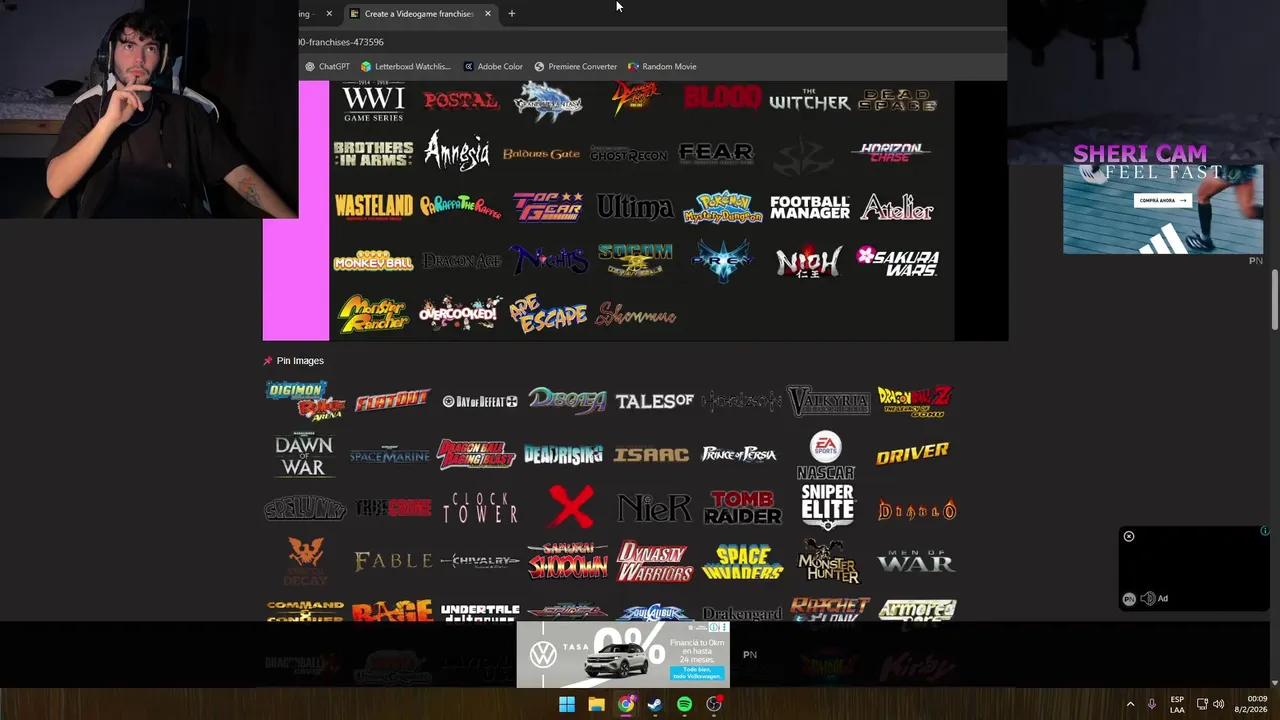The height and width of the screenshot is (720, 1280).
Task: Open the Letterboxd Watchlist bookmark
Action: pos(406,67)
